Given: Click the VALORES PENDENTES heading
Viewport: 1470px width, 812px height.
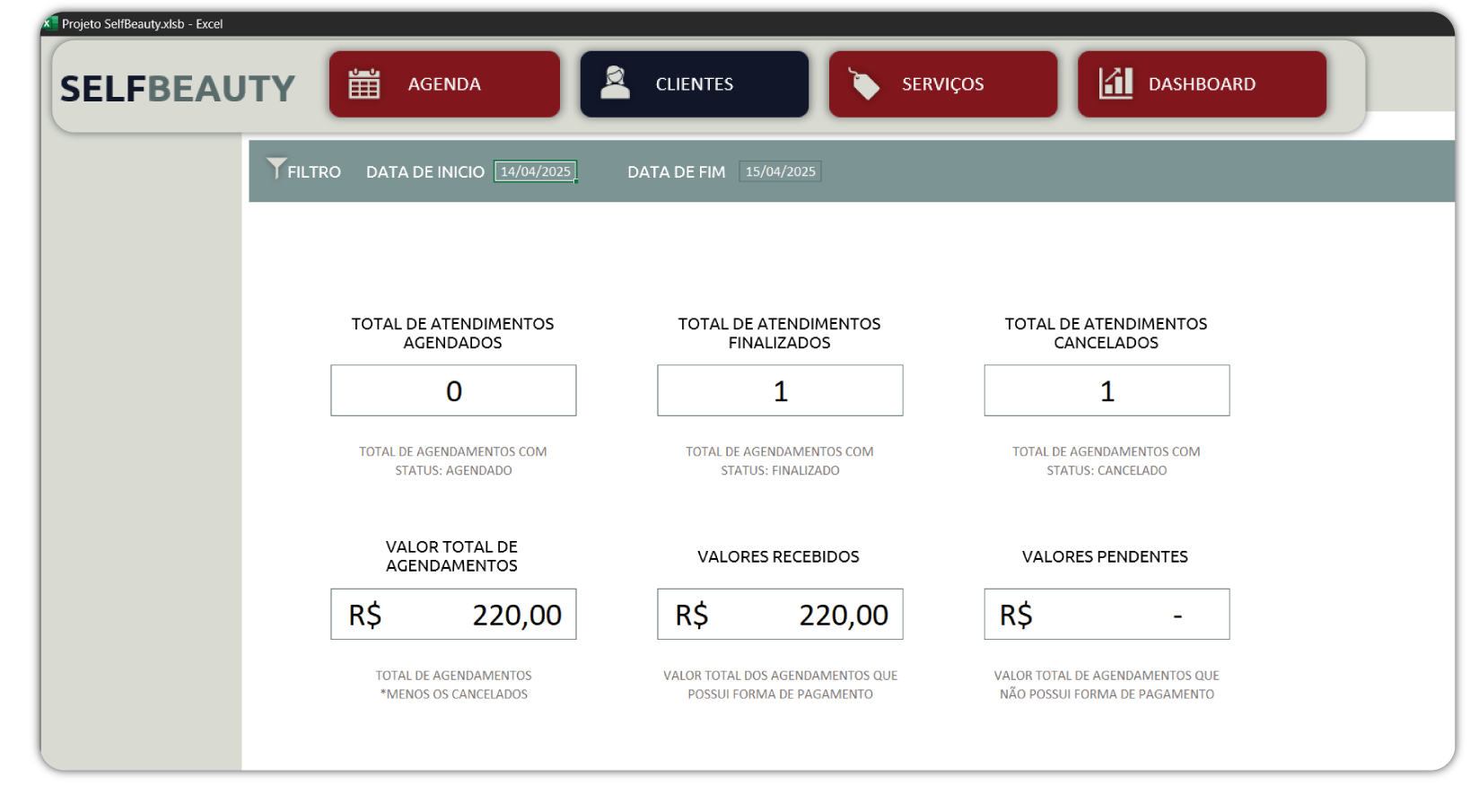Looking at the screenshot, I should [x=1105, y=557].
